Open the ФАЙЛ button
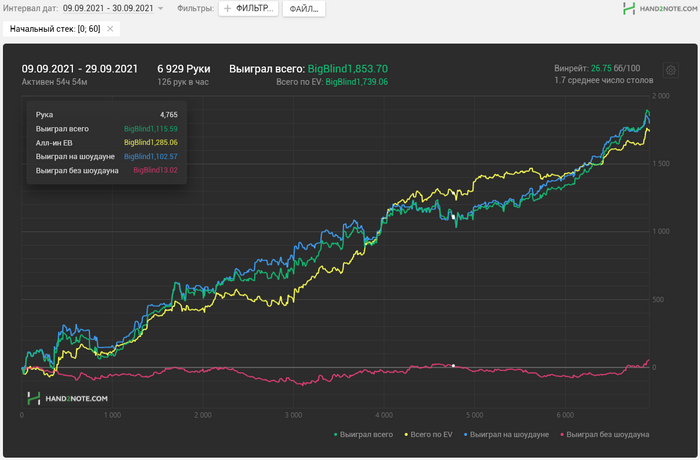This screenshot has width=700, height=460. (304, 8)
